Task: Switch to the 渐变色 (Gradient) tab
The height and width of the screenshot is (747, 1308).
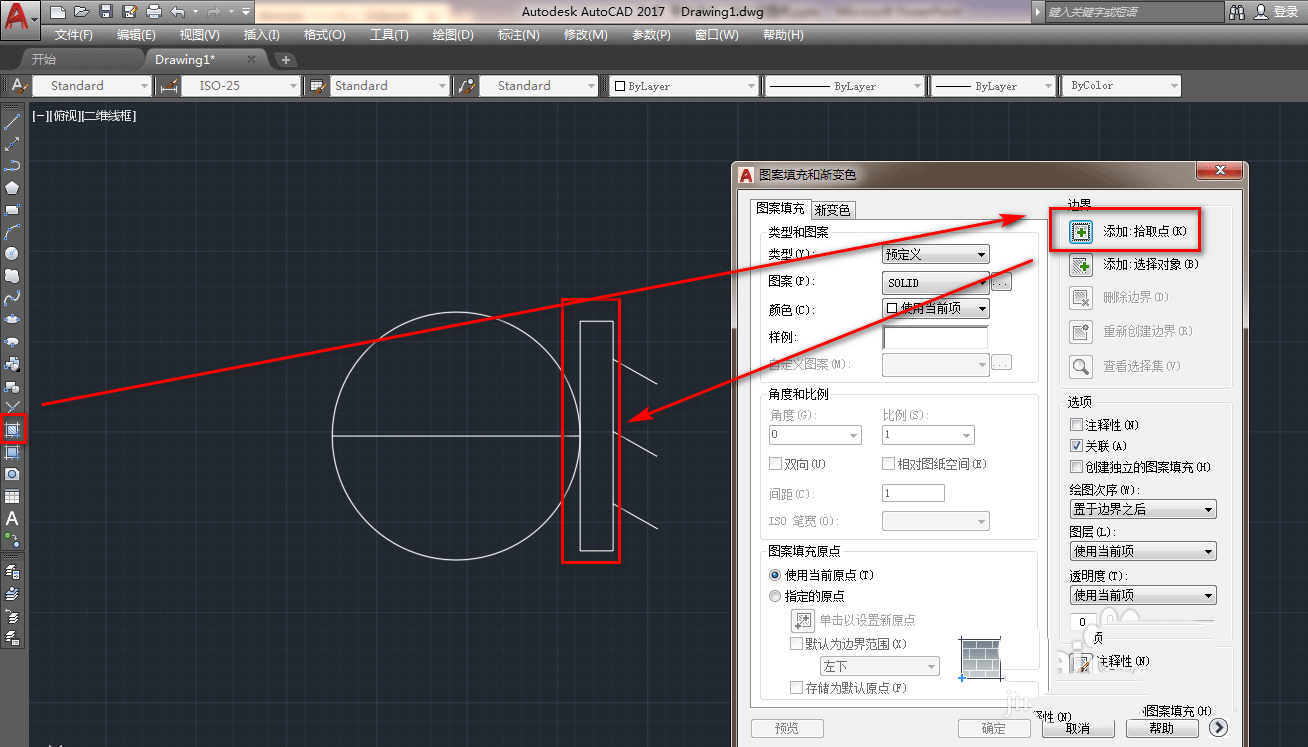Action: [x=832, y=210]
